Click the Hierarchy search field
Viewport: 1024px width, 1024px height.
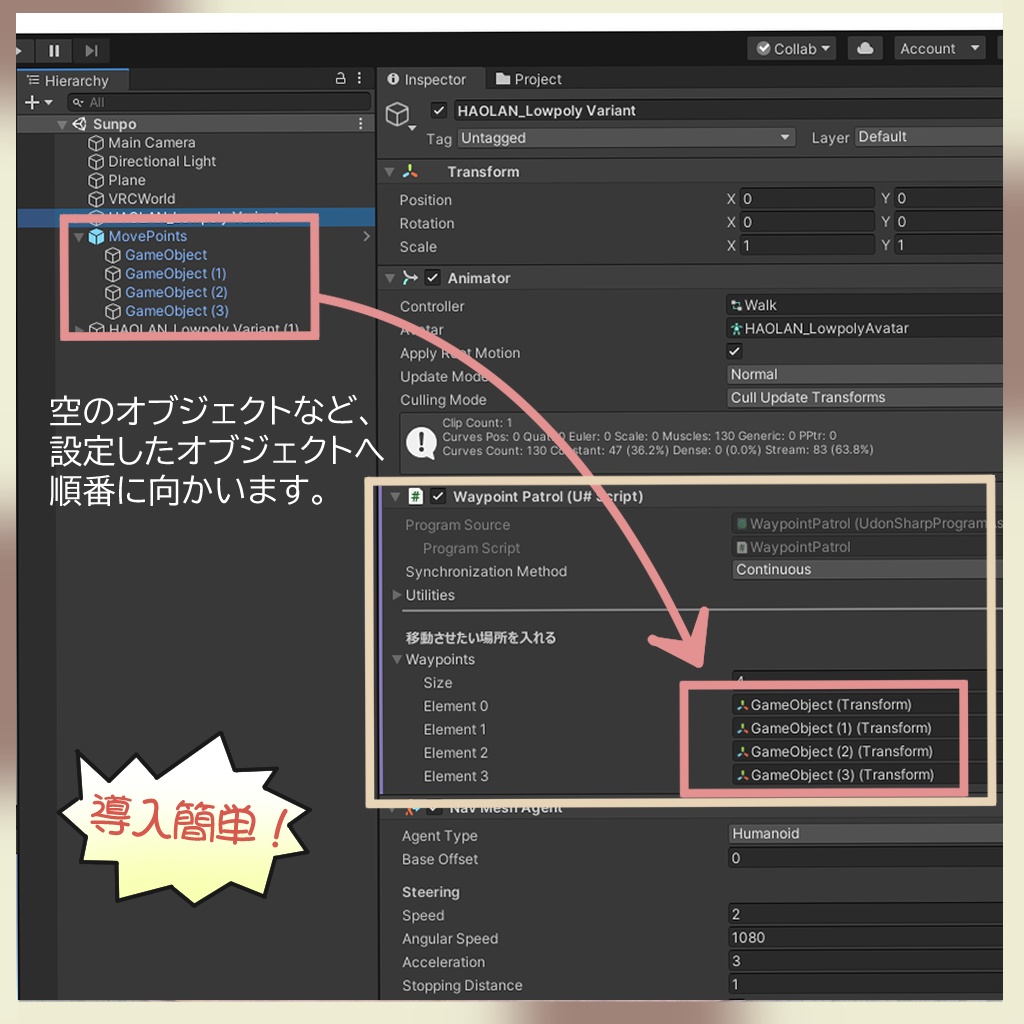219,103
